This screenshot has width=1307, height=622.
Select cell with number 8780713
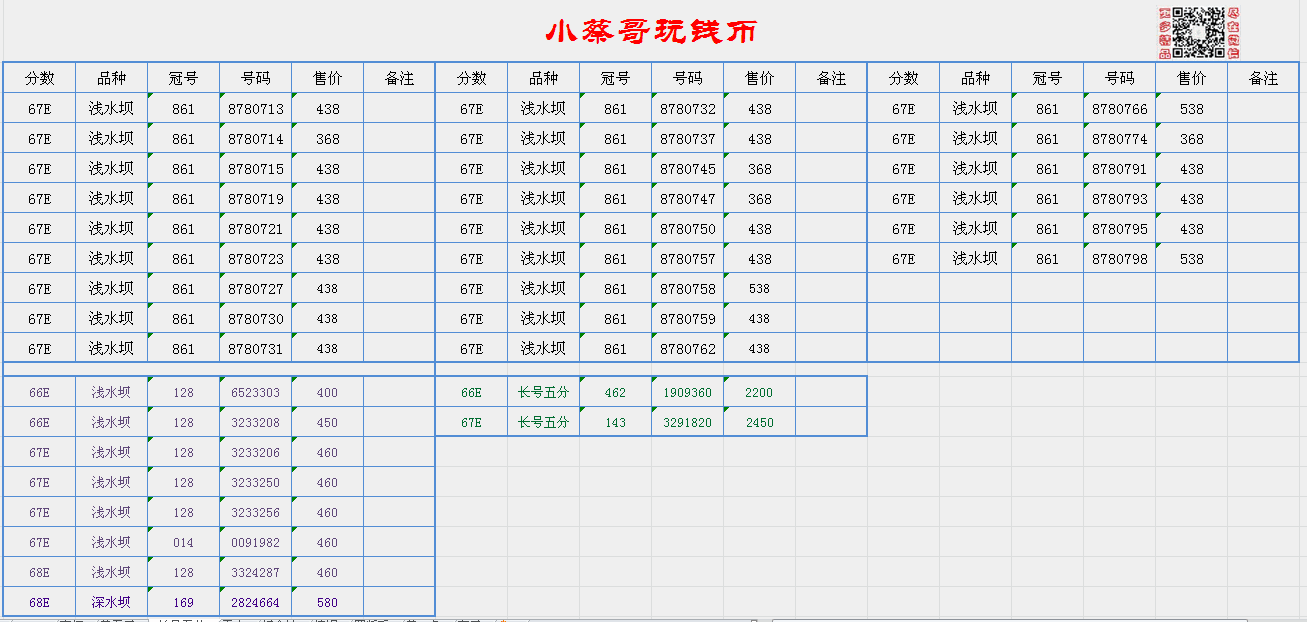pos(255,109)
